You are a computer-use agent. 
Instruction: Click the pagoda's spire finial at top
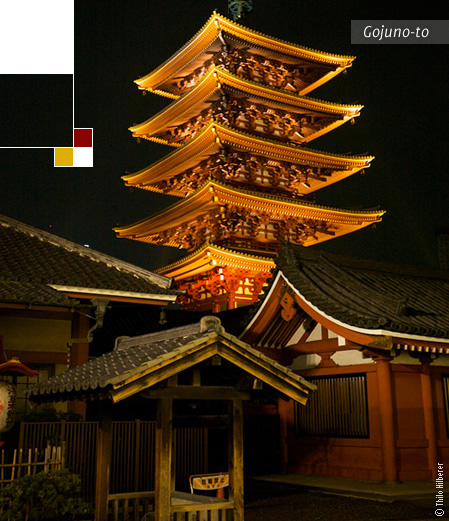[240, 9]
